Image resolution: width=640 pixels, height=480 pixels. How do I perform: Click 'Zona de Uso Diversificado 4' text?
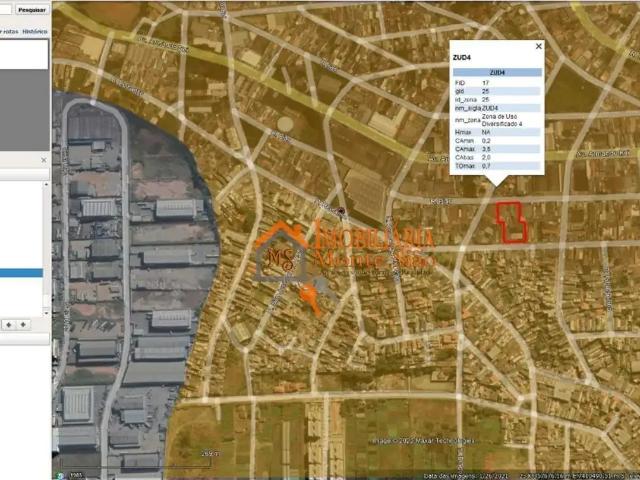click(x=502, y=120)
